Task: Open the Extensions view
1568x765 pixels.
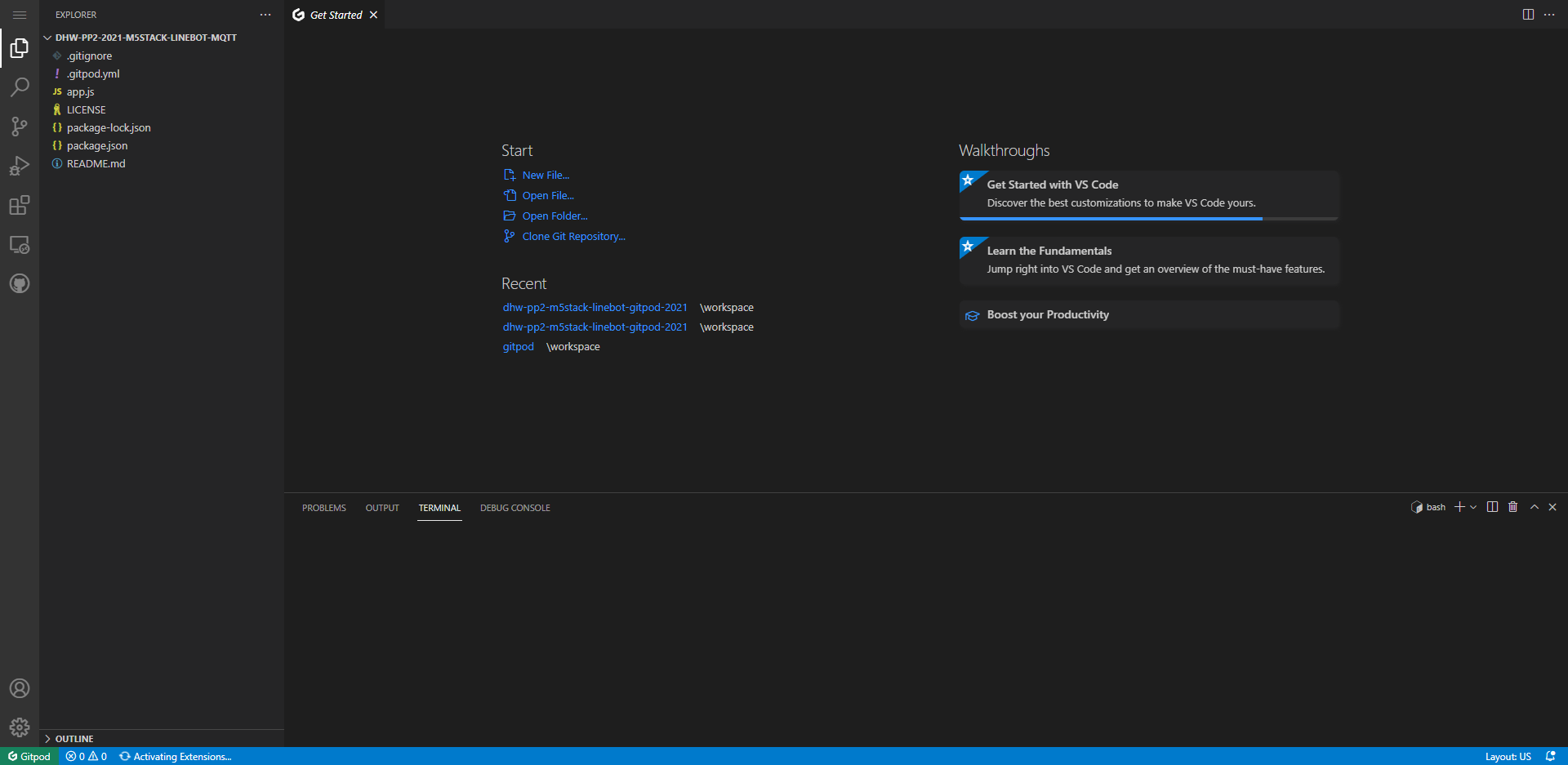Action: pos(20,205)
